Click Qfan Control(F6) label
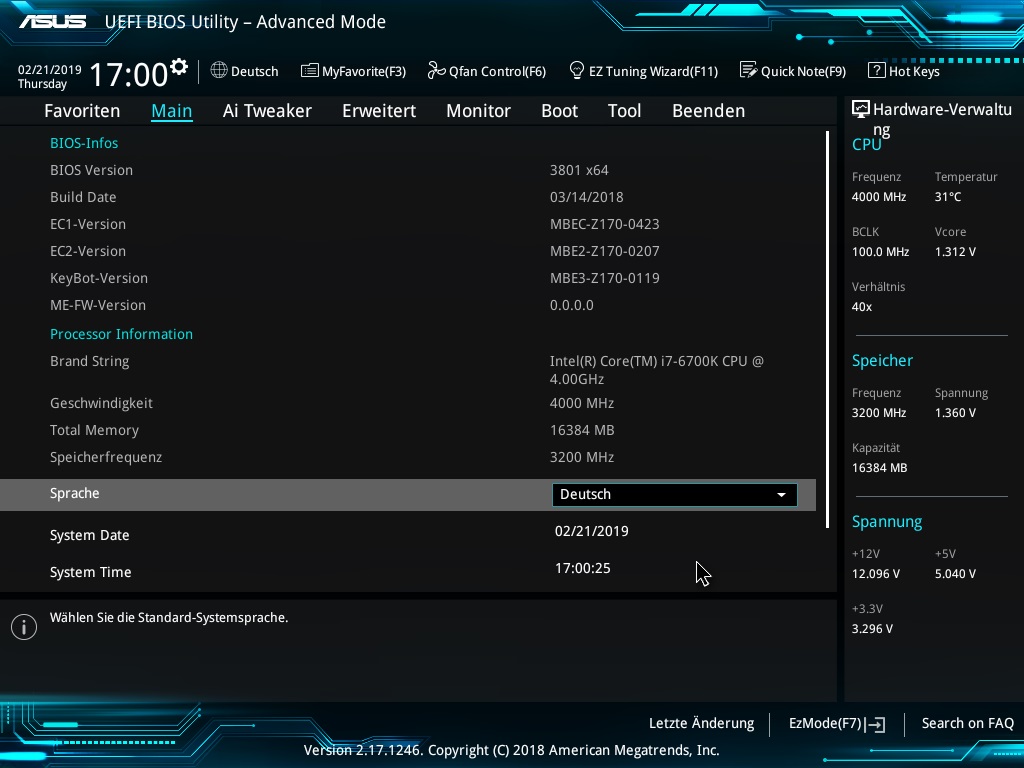 click(x=498, y=71)
